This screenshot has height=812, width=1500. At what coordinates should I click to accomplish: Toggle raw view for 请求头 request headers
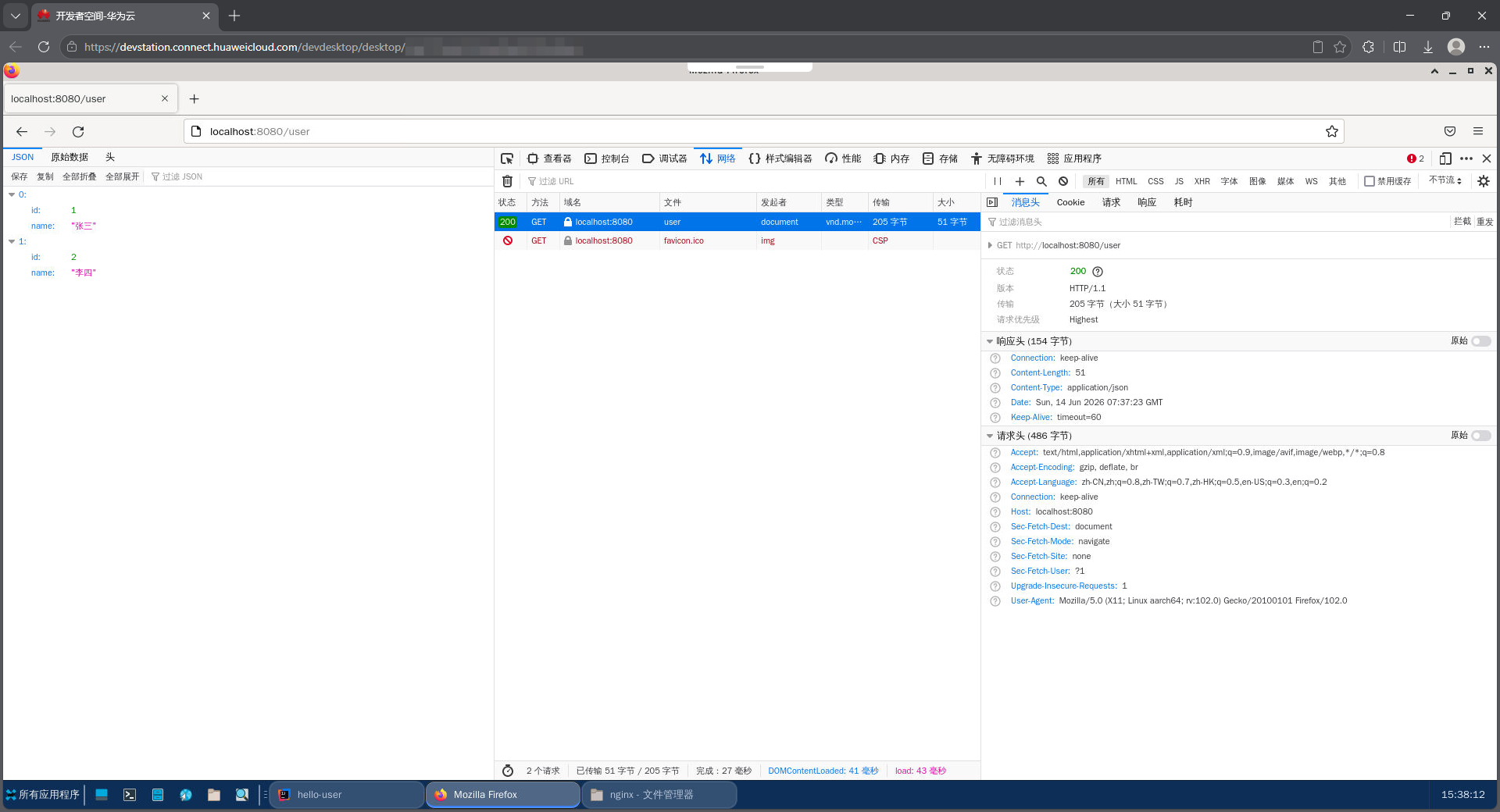pos(1481,436)
